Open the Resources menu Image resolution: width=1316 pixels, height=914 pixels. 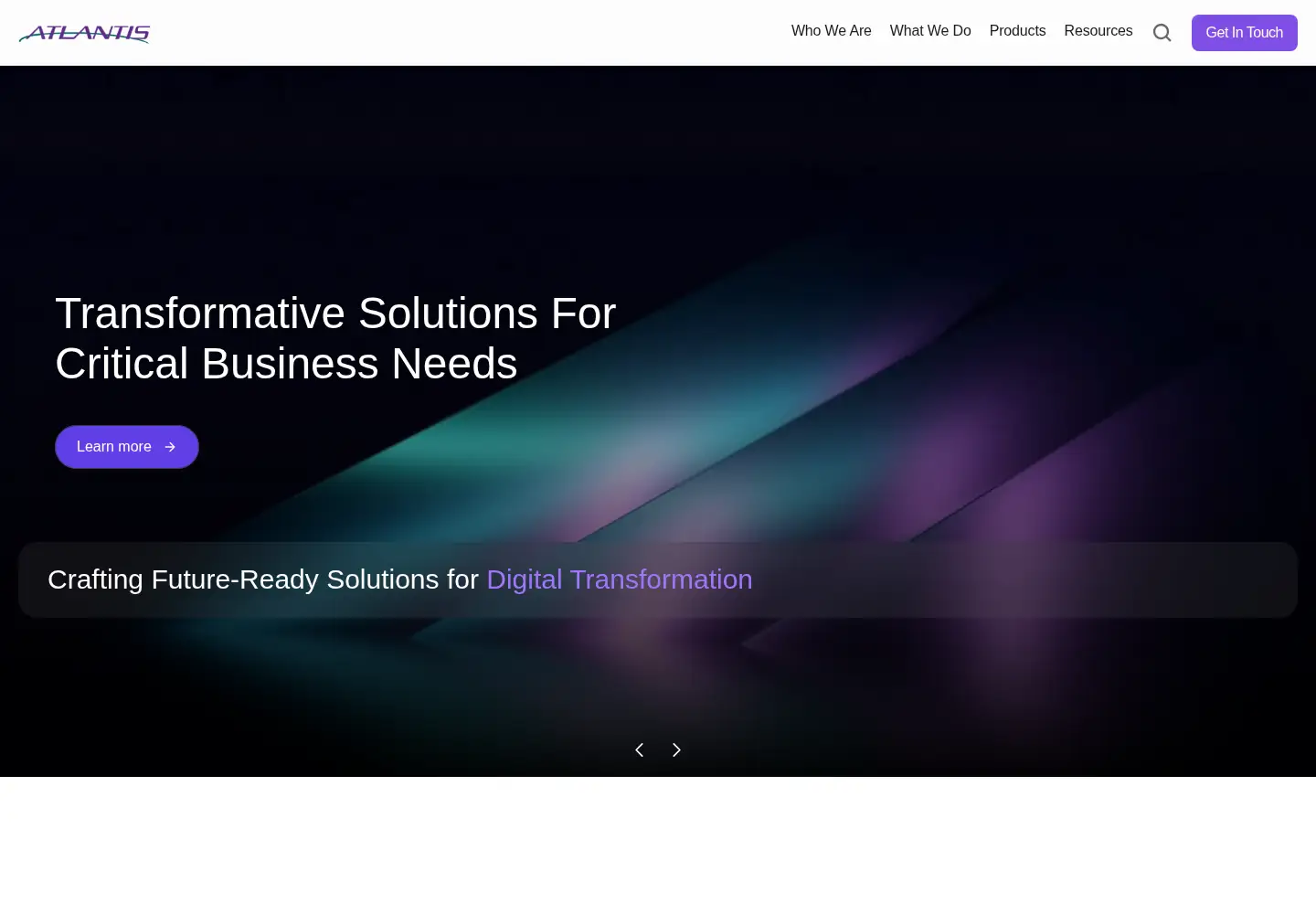1098,31
